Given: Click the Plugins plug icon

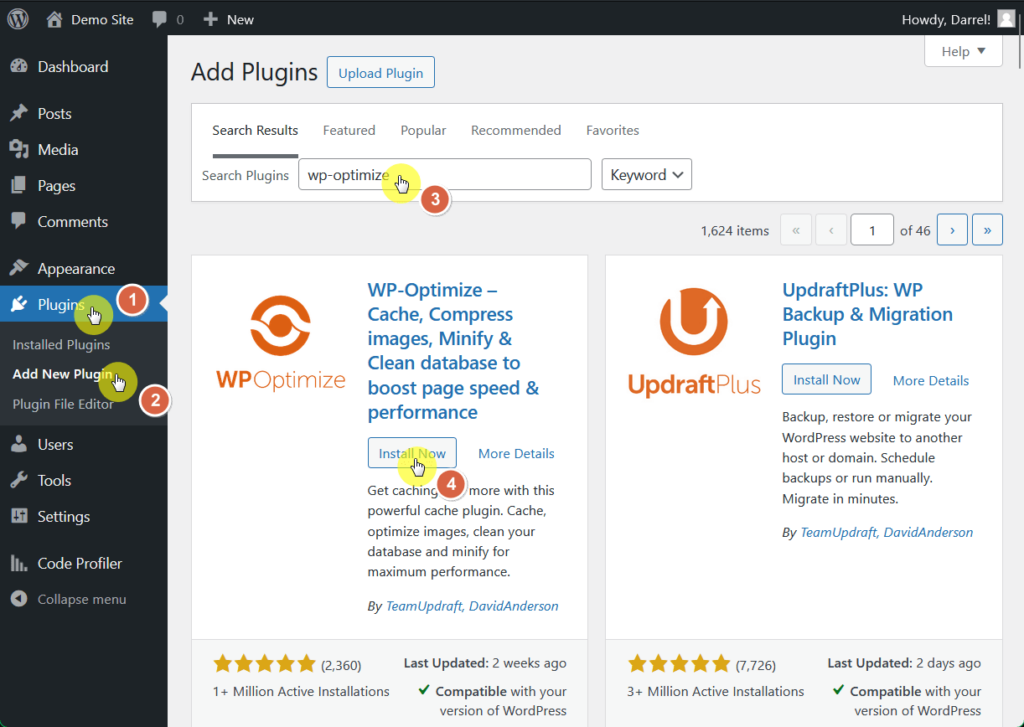Looking at the screenshot, I should [19, 304].
